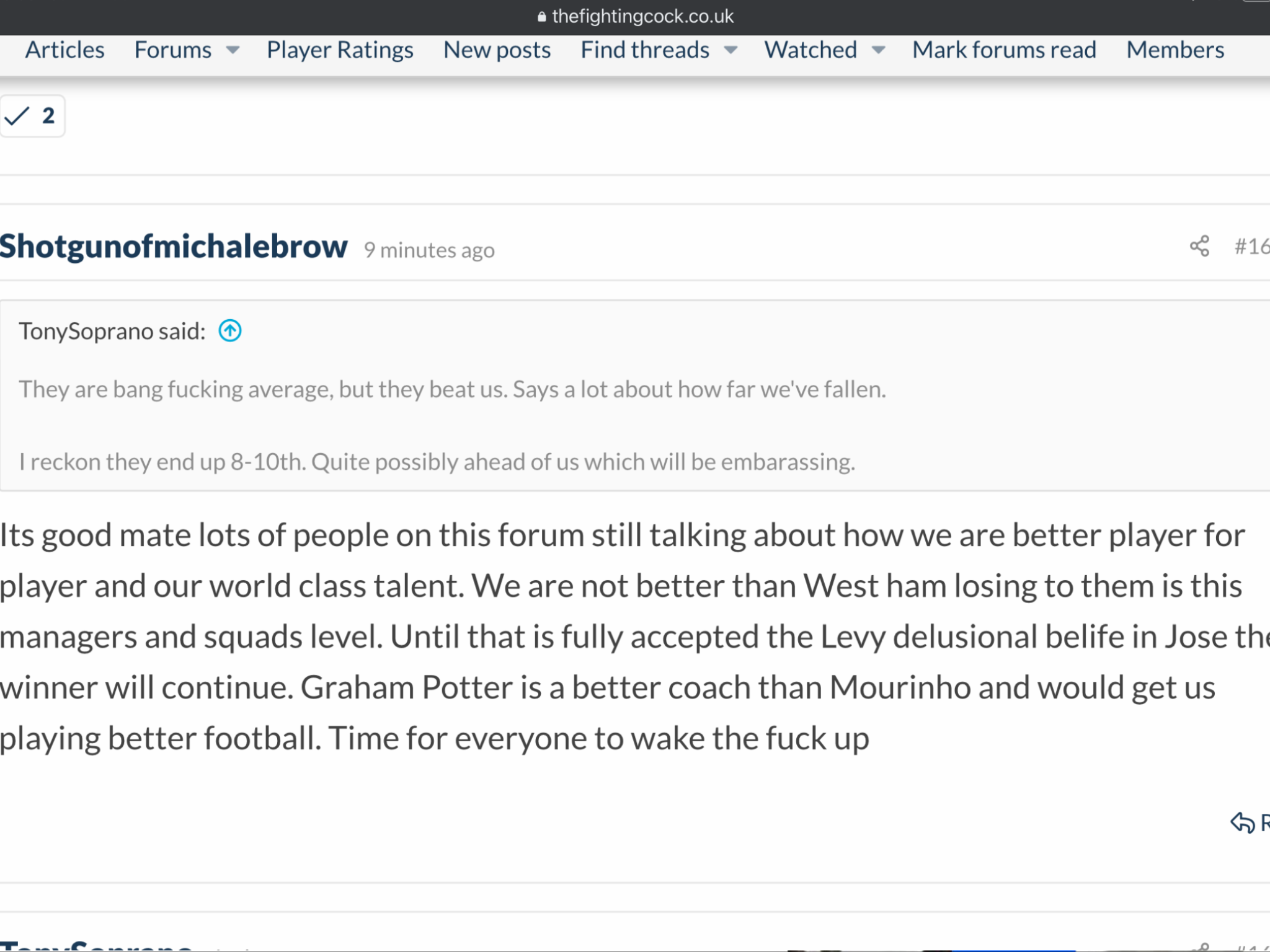Viewport: 1270px width, 952px height.
Task: Expand the Find threads dropdown arrow
Action: point(731,50)
